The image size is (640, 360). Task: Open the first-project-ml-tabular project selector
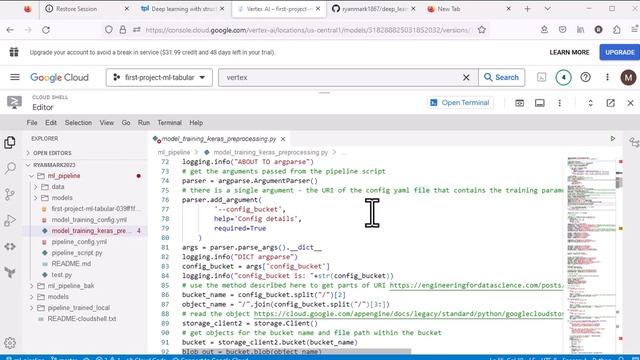pyautogui.click(x=159, y=77)
